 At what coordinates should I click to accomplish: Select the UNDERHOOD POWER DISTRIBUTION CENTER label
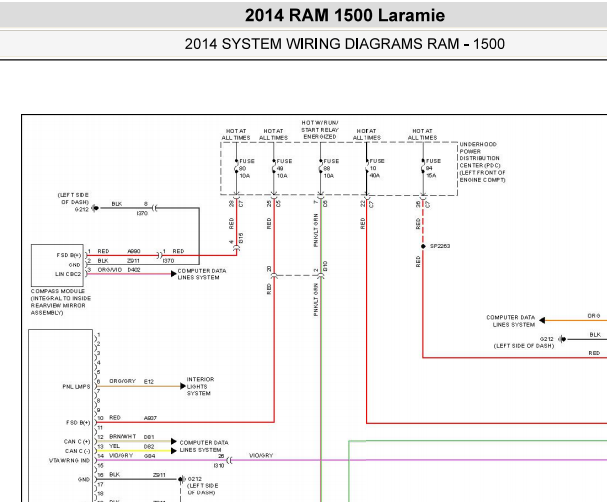tap(482, 162)
